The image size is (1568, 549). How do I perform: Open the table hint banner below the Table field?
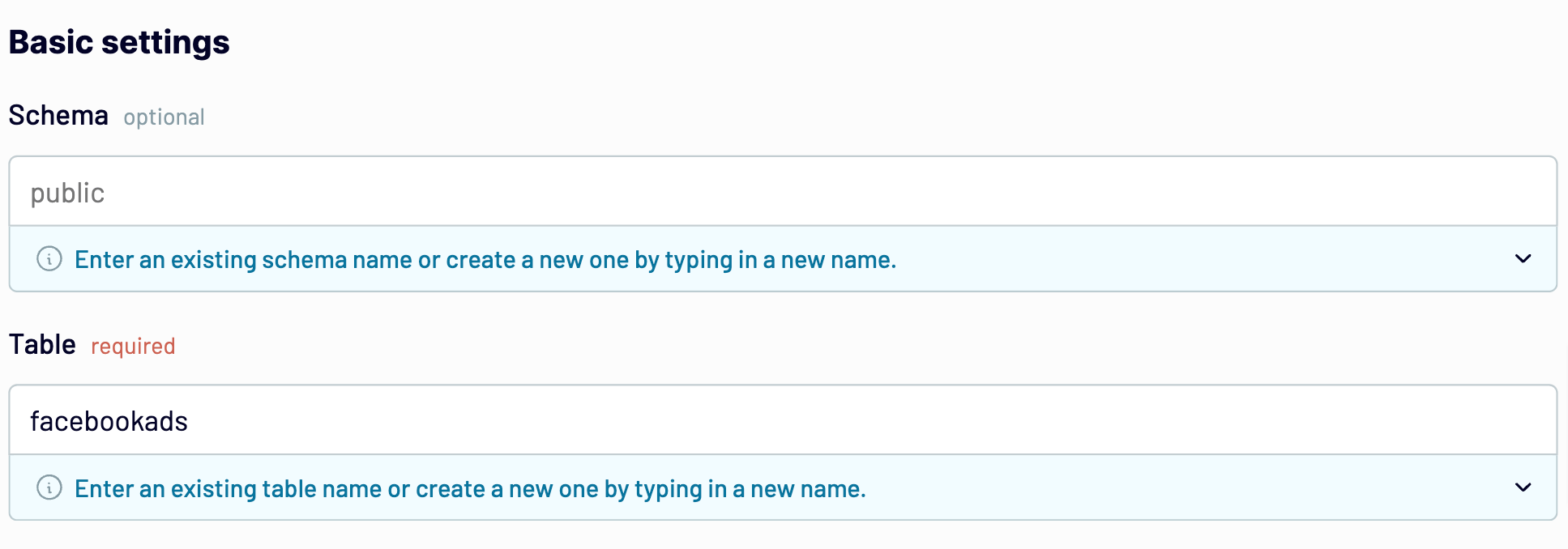point(783,487)
